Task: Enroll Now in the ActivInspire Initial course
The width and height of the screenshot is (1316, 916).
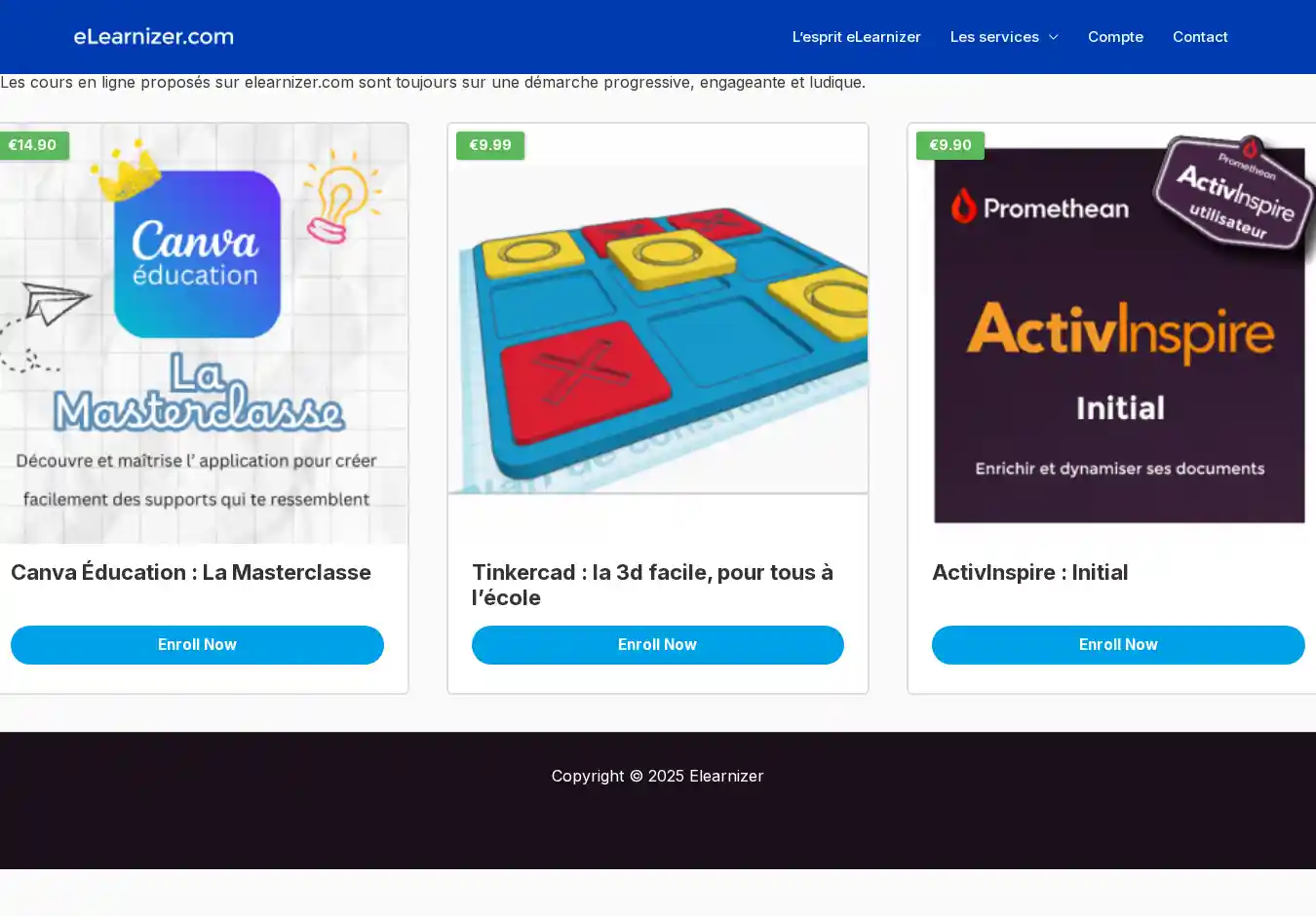Action: 1118,645
